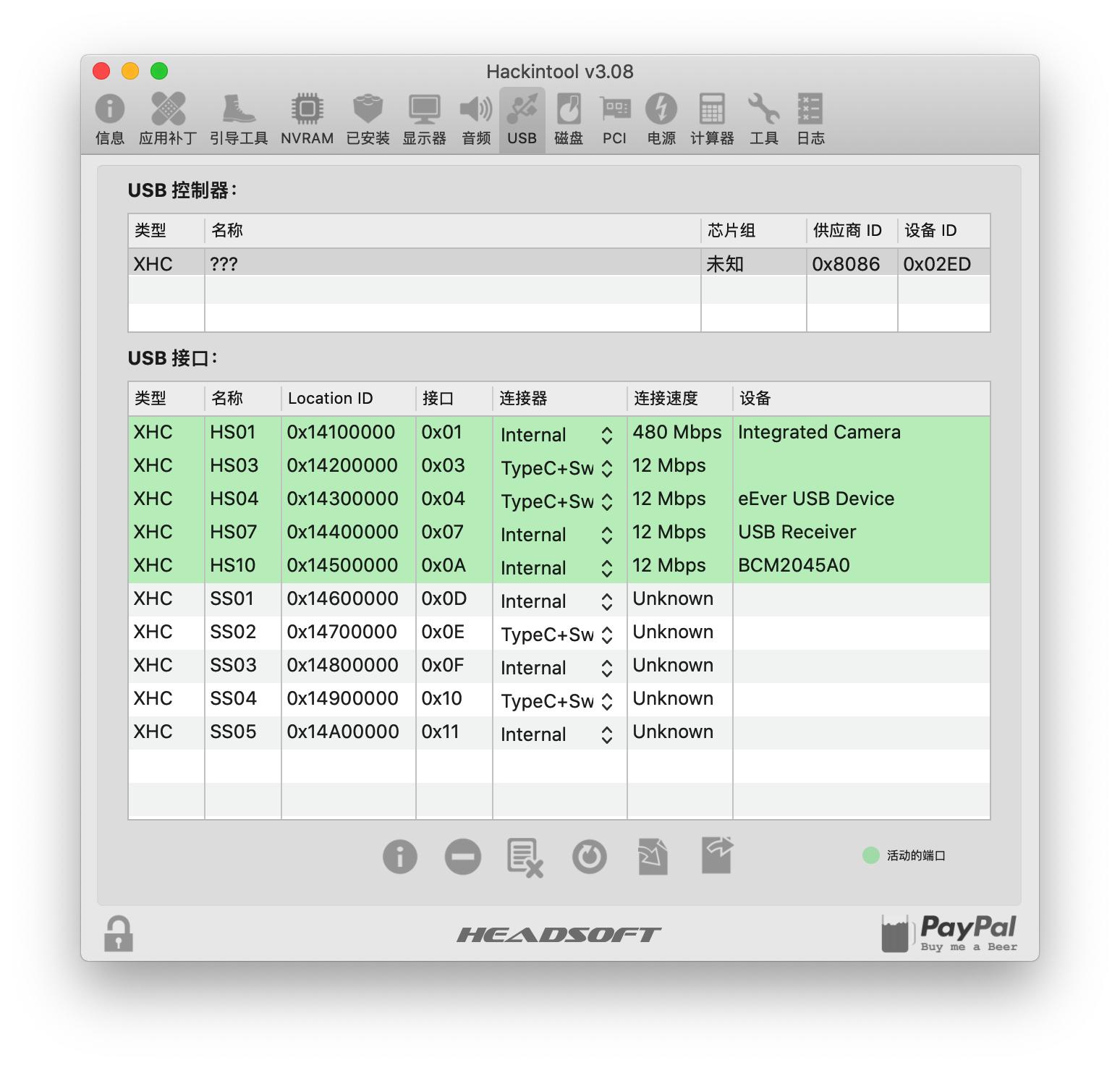Open the 音频 audio section

(x=476, y=119)
